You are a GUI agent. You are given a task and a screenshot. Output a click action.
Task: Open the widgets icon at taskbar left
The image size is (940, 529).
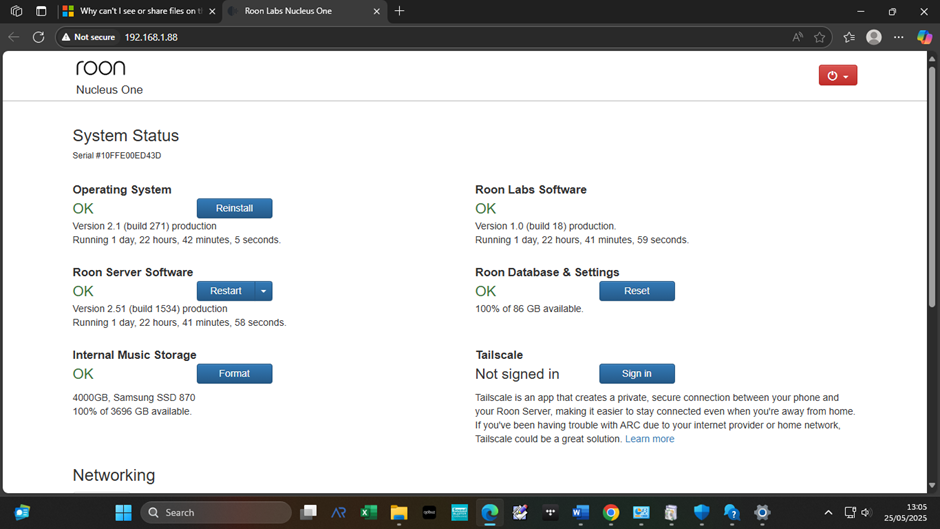(x=22, y=513)
